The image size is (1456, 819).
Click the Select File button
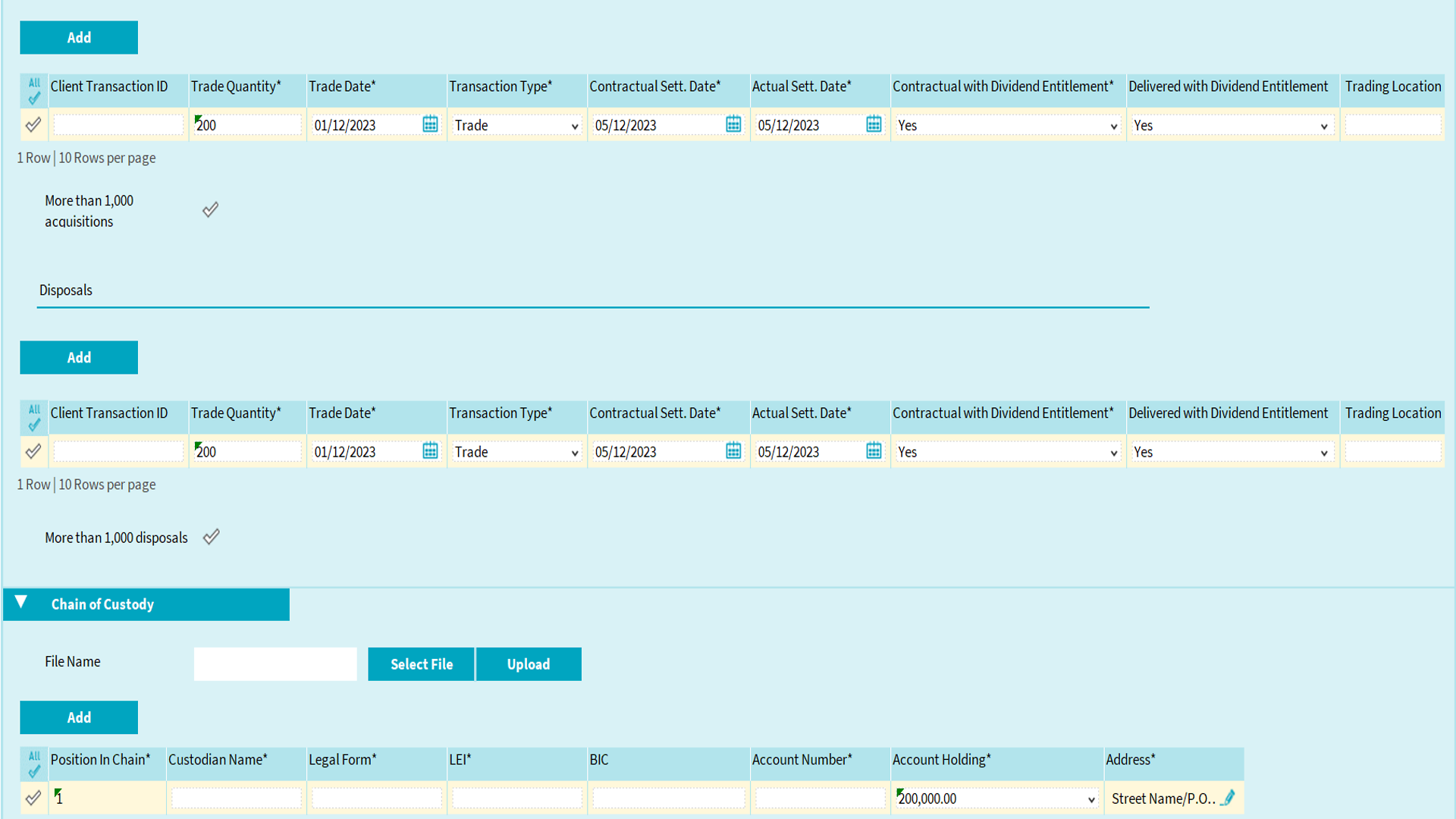(421, 664)
